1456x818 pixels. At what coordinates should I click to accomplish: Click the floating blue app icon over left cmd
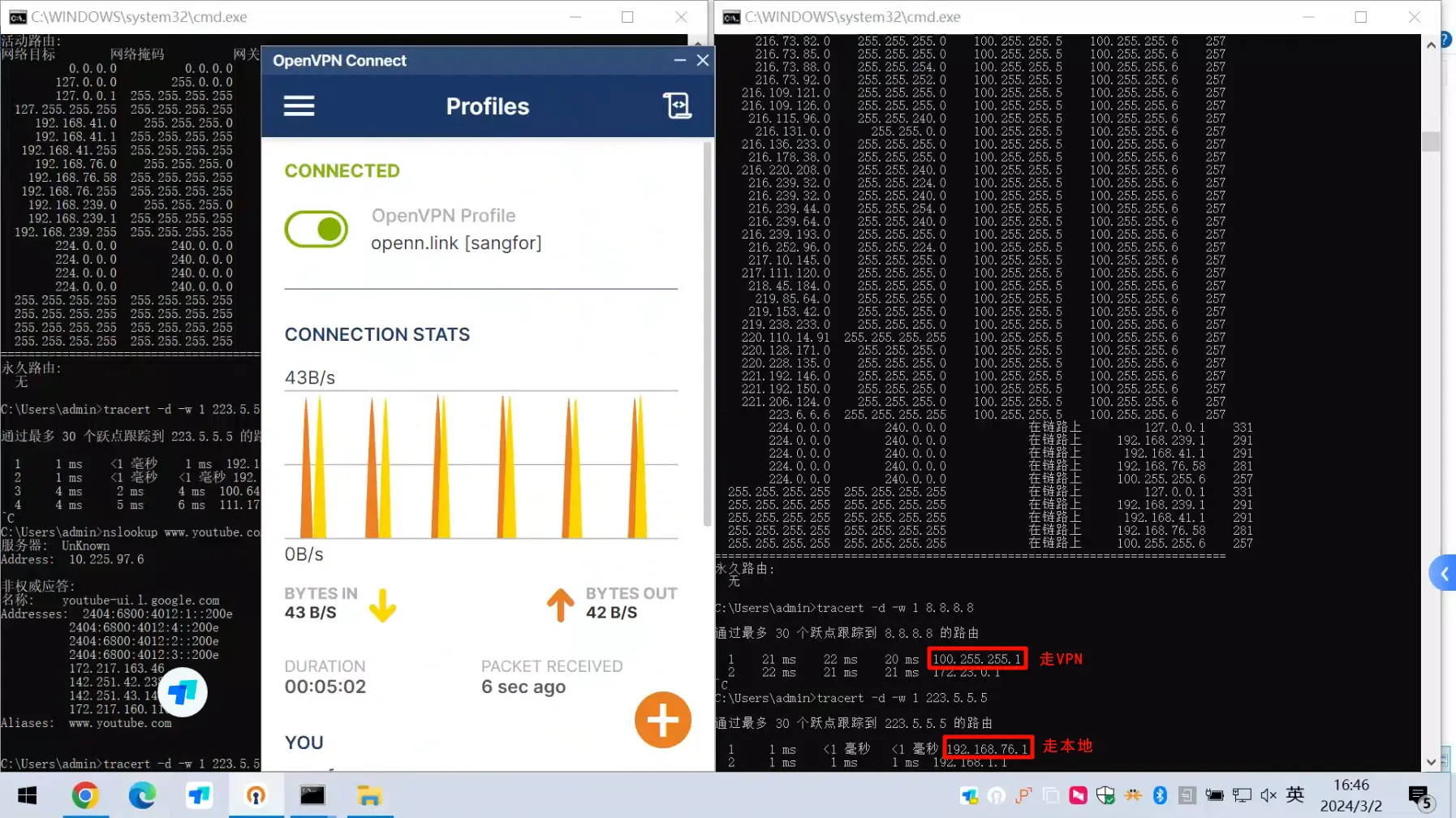[183, 692]
